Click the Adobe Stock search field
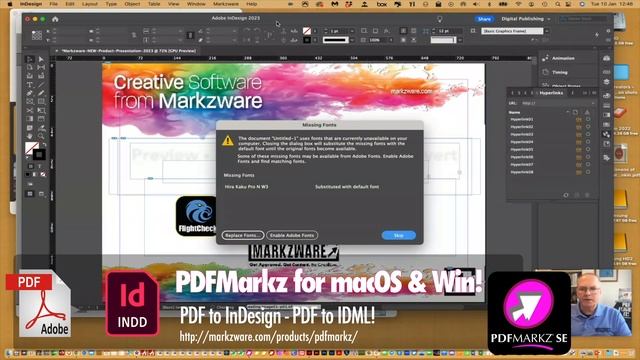The image size is (640, 360). [584, 19]
